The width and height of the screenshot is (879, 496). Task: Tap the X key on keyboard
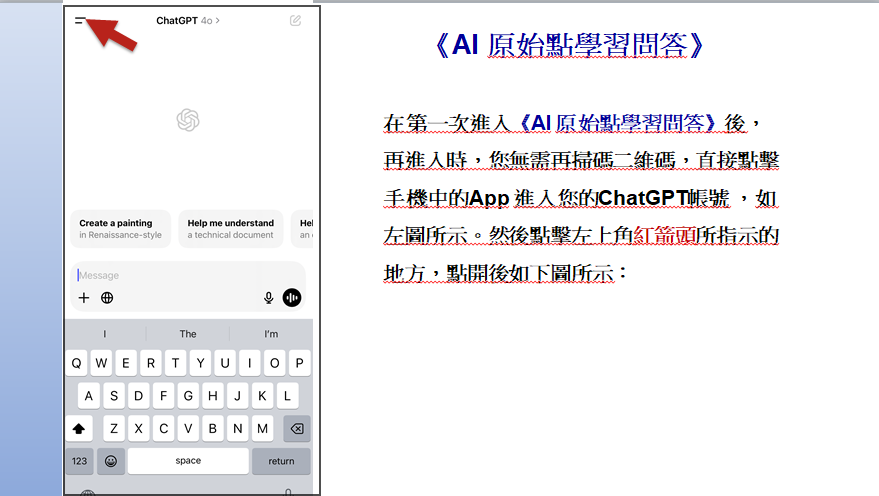(x=138, y=429)
